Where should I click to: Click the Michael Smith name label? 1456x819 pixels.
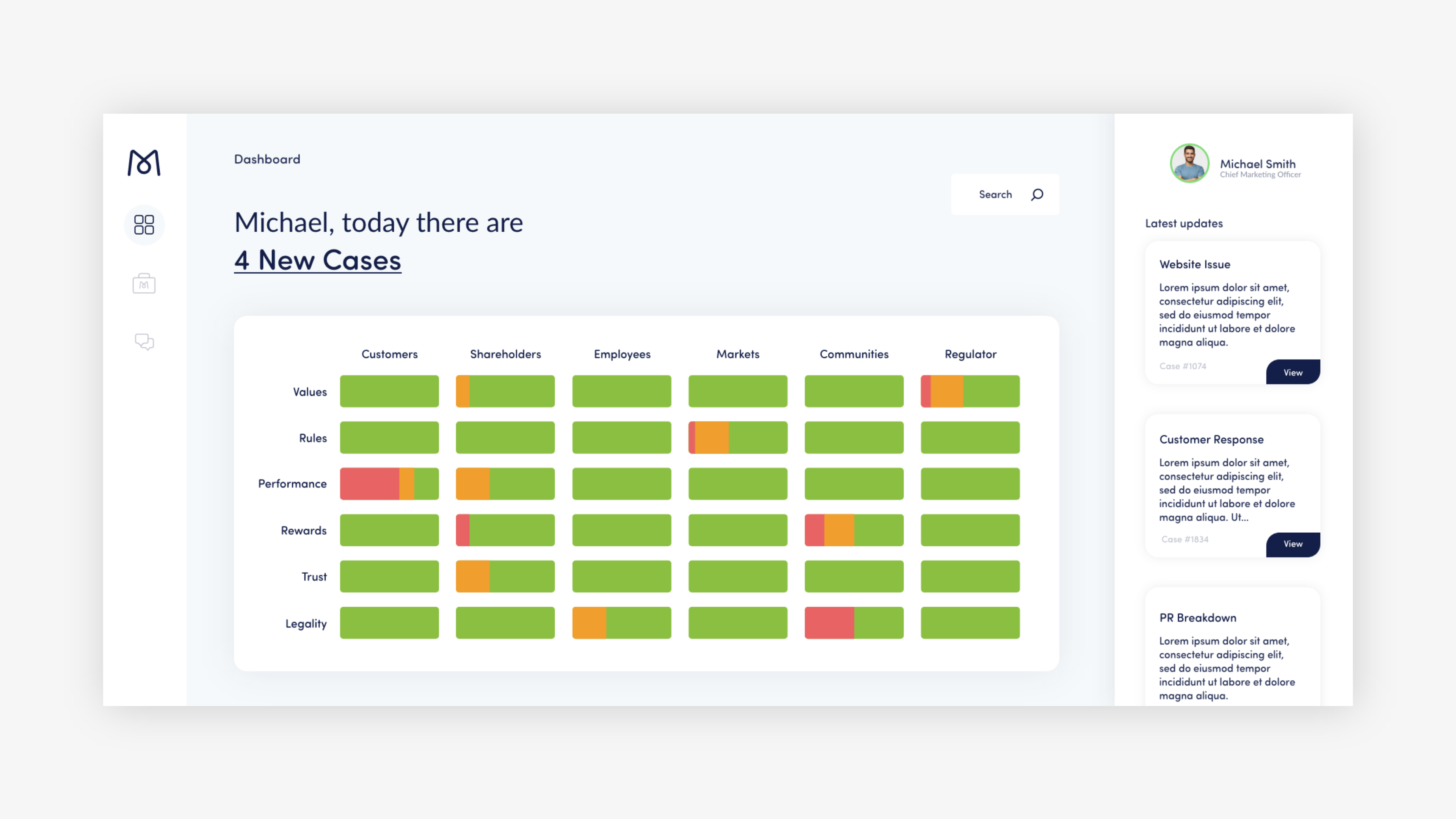pyautogui.click(x=1258, y=164)
